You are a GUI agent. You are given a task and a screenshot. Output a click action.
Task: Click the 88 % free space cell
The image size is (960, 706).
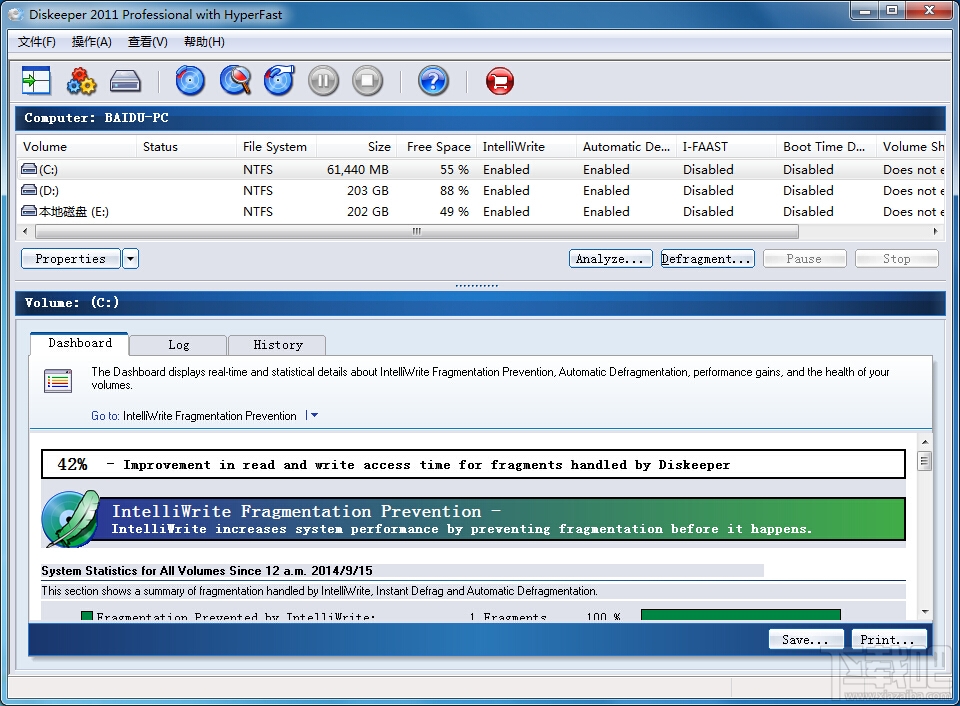coord(454,190)
